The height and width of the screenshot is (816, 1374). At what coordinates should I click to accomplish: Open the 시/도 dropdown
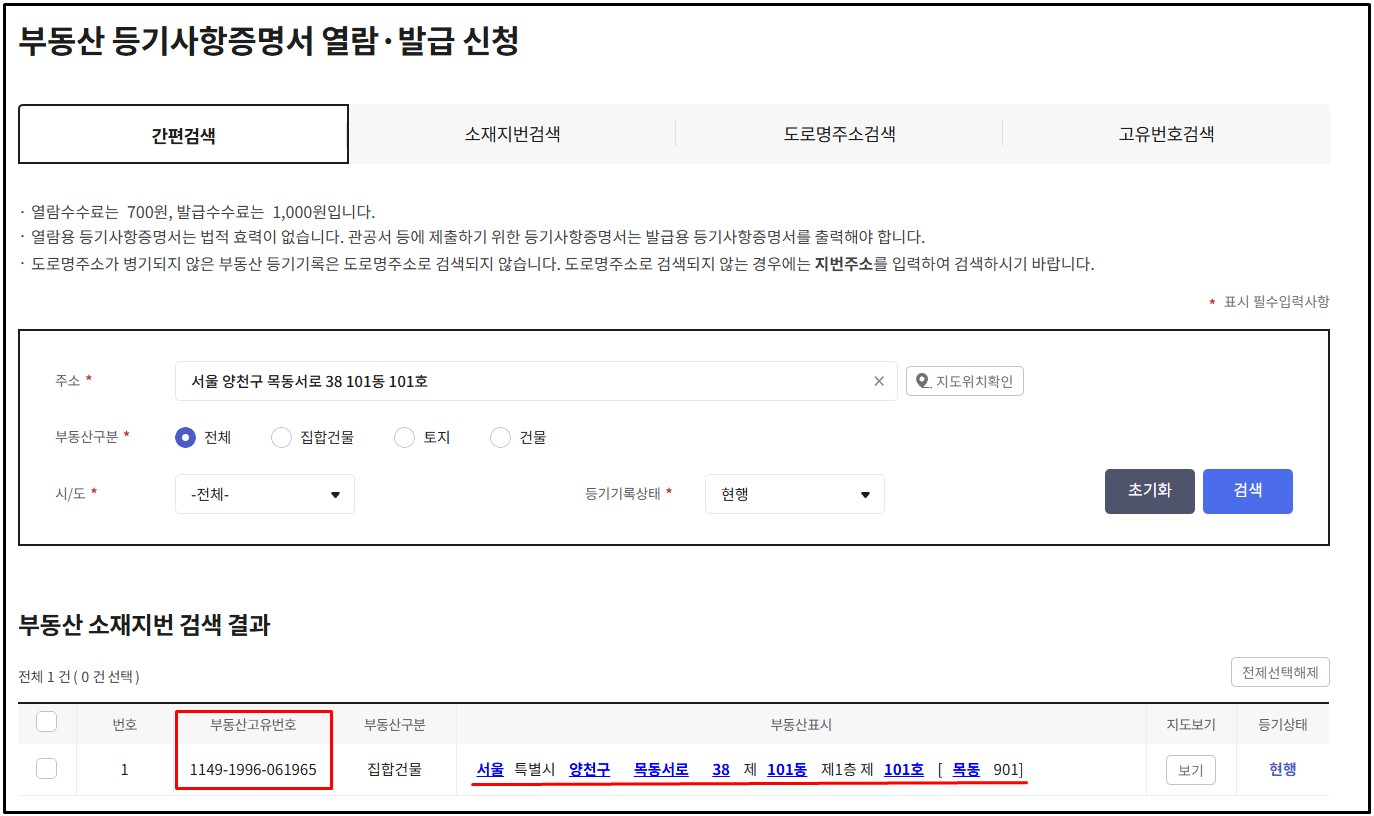[x=264, y=493]
